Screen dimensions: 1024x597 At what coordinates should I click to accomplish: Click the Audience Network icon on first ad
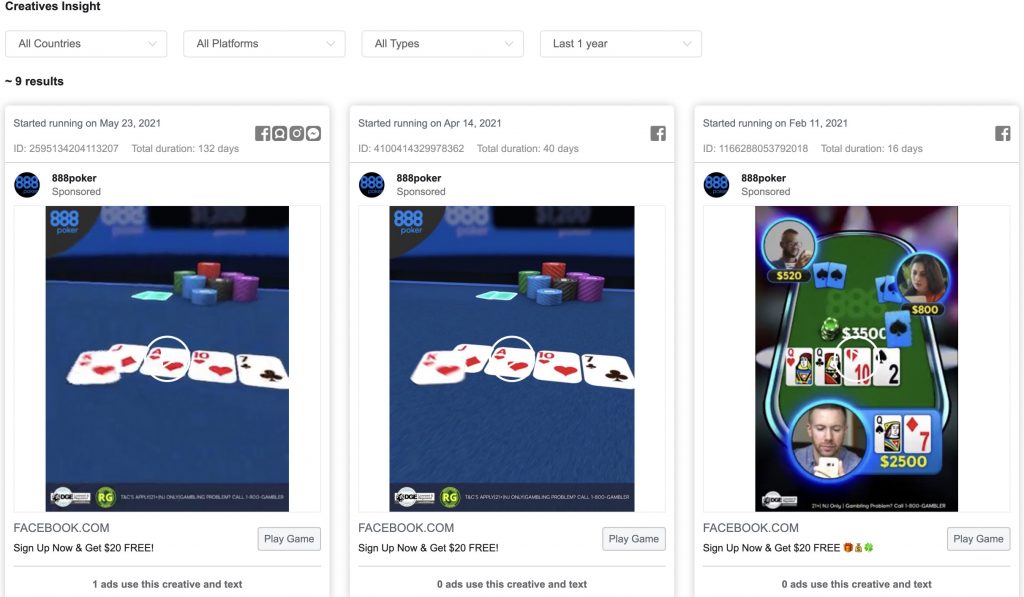[280, 134]
